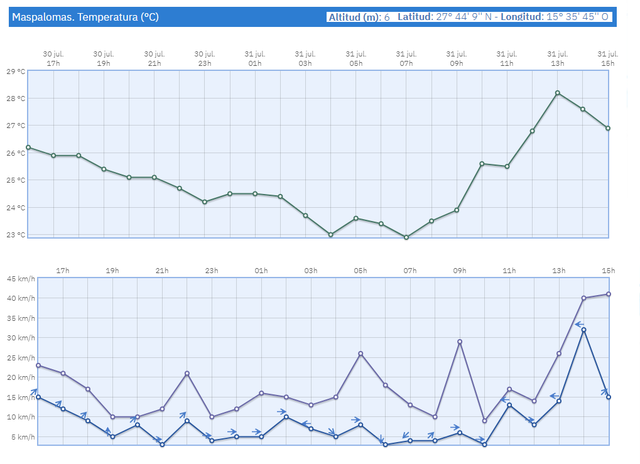
Task: Click the 31 jul. 03h time label
Action: click(305, 58)
